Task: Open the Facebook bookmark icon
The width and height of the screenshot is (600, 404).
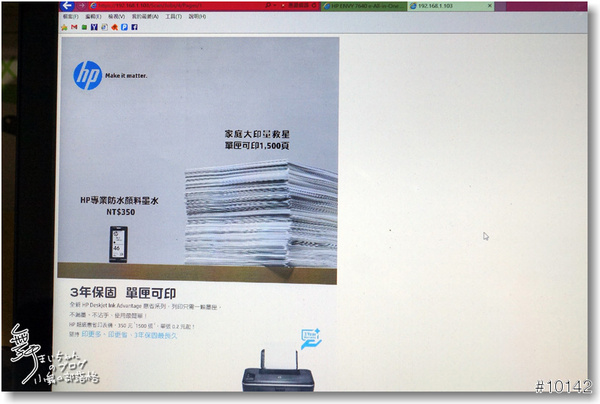Action: click(134, 27)
